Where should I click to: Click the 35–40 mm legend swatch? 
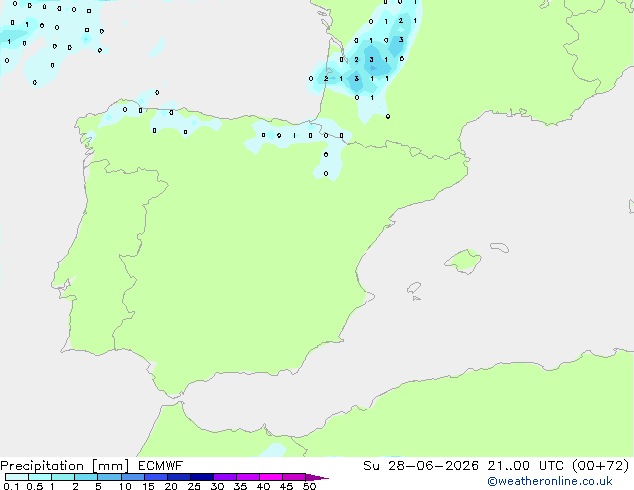[248, 477]
